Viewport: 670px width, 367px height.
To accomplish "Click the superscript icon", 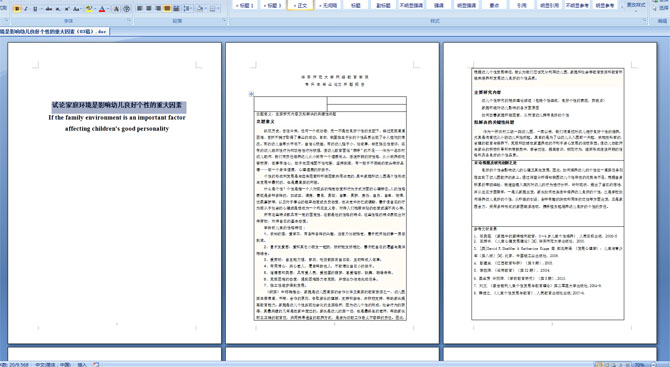I will (67, 9).
